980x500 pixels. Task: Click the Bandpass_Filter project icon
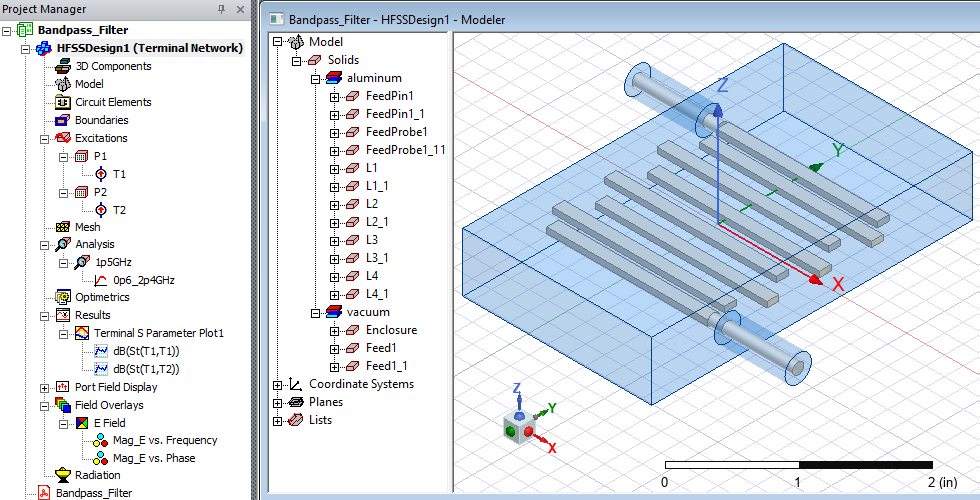25,29
